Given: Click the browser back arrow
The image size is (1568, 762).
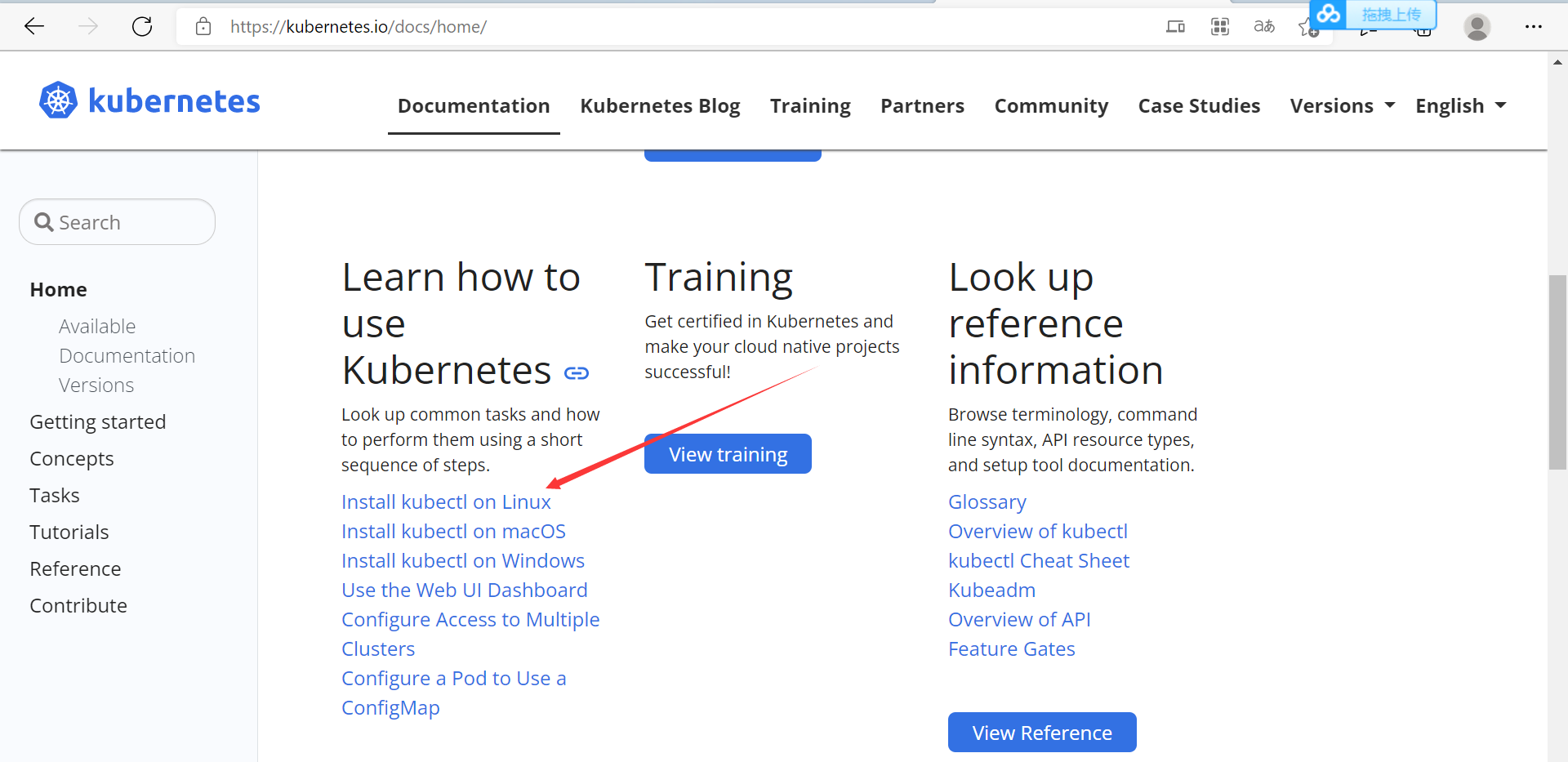Looking at the screenshot, I should (x=34, y=27).
